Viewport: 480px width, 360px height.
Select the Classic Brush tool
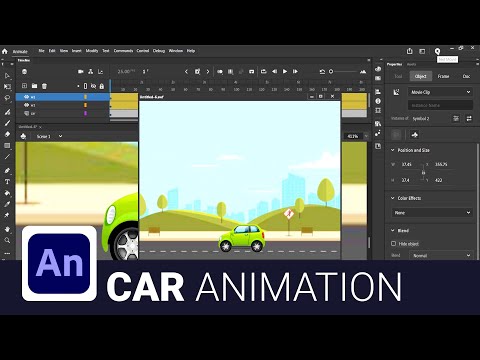click(x=7, y=123)
